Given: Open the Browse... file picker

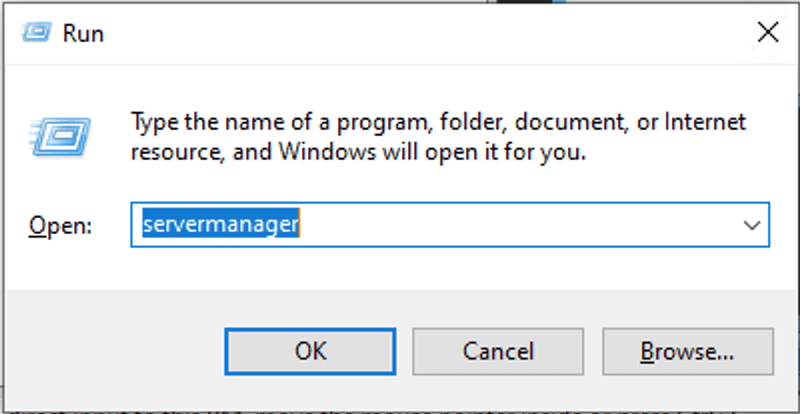Looking at the screenshot, I should click(x=687, y=351).
